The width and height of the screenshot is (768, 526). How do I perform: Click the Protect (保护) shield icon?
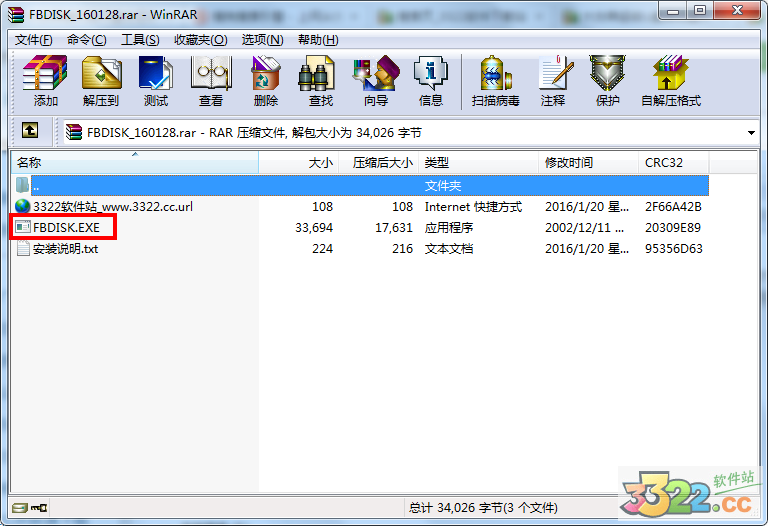pyautogui.click(x=607, y=80)
